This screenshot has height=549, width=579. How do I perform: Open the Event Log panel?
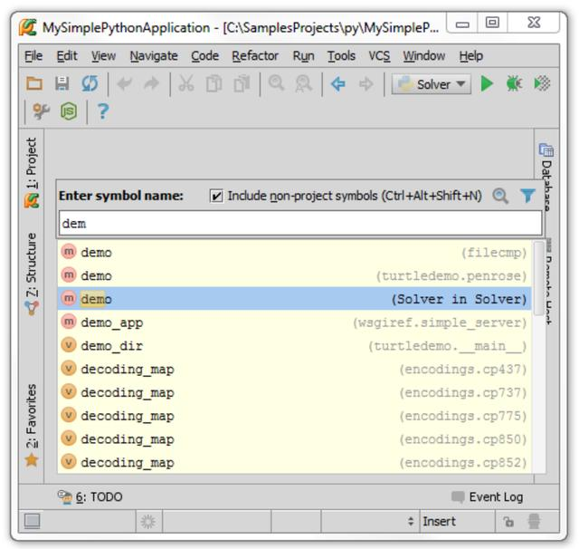(487, 497)
